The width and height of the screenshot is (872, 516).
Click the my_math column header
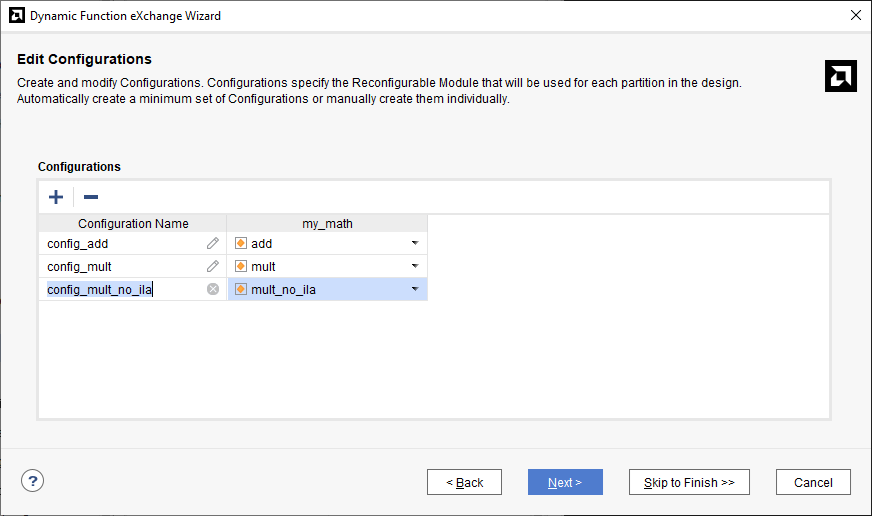pos(327,224)
